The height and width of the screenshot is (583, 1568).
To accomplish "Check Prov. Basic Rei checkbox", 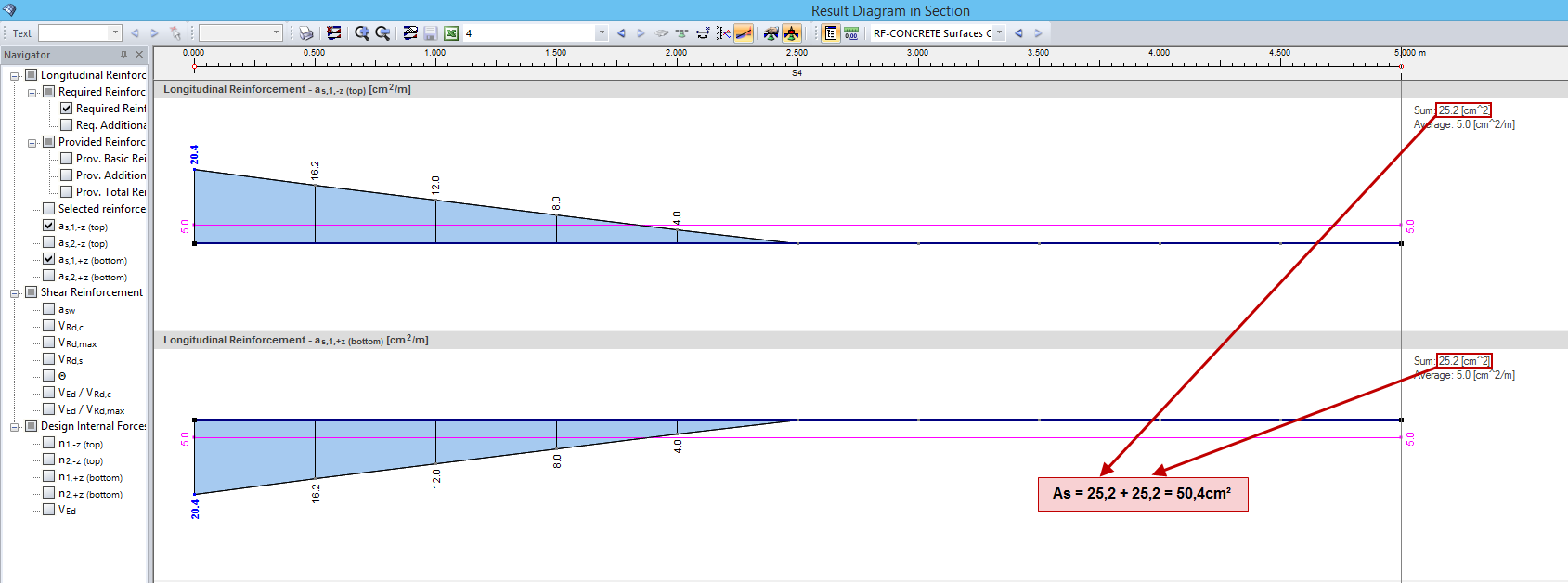I will pyautogui.click(x=67, y=159).
